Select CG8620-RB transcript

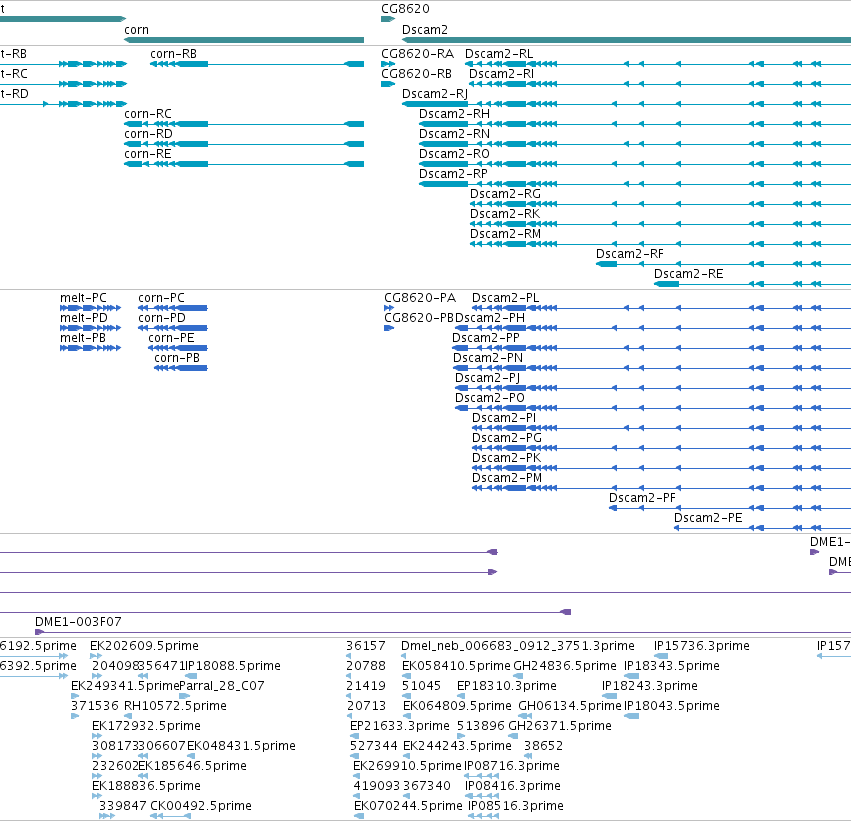tap(417, 74)
